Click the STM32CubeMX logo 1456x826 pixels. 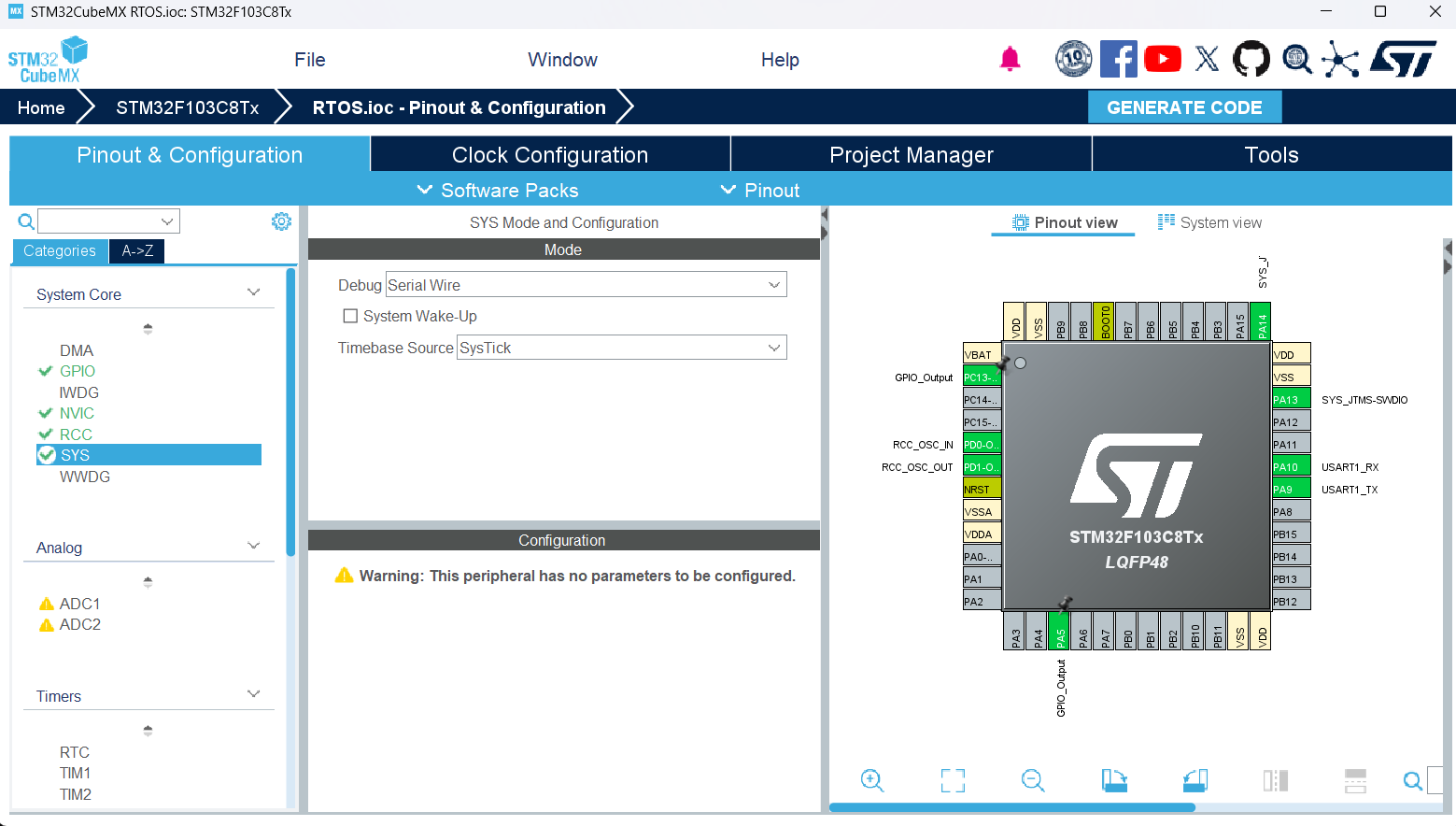click(x=48, y=60)
